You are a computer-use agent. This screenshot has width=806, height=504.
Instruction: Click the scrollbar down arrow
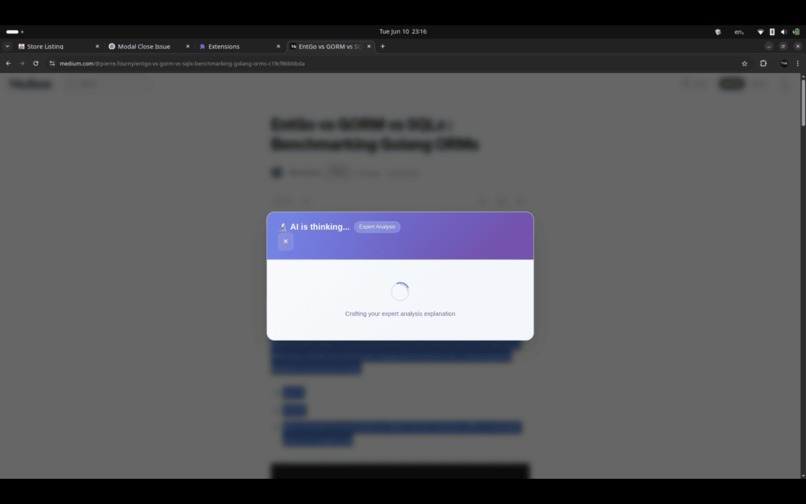803,476
